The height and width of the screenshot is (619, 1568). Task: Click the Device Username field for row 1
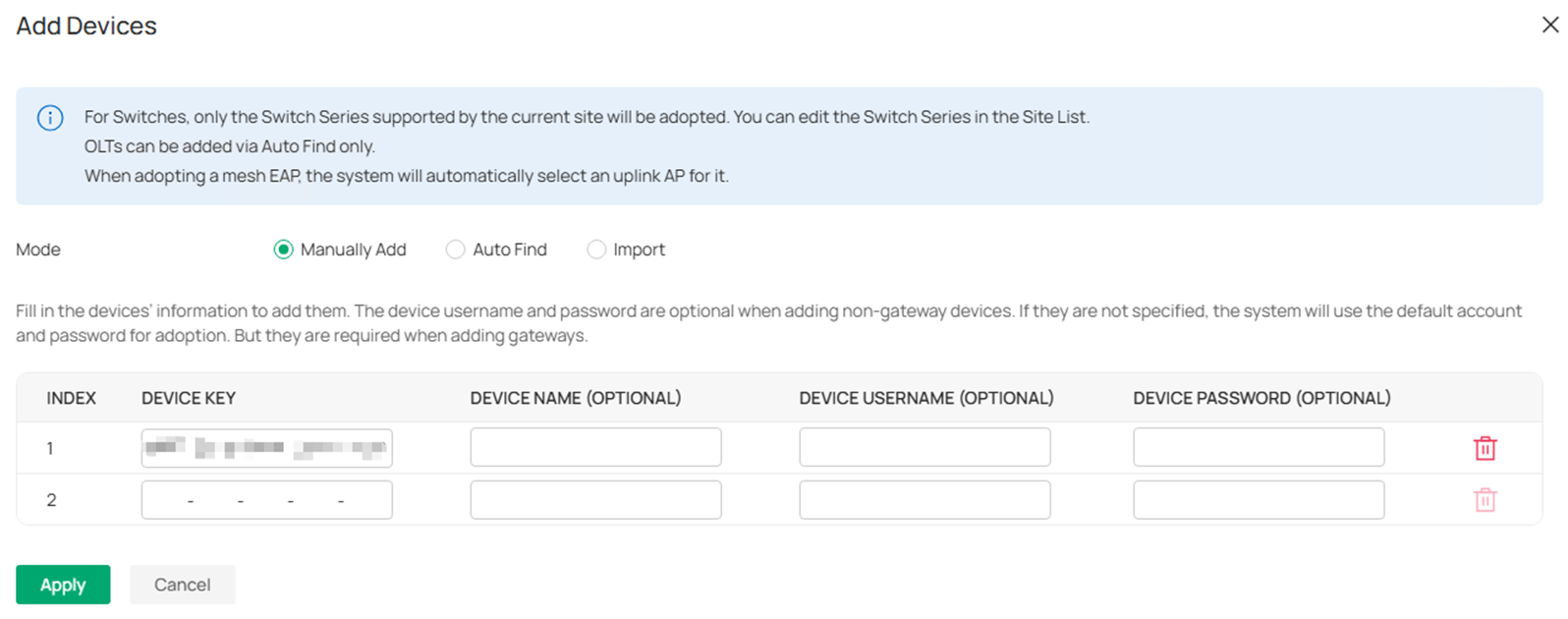(924, 446)
